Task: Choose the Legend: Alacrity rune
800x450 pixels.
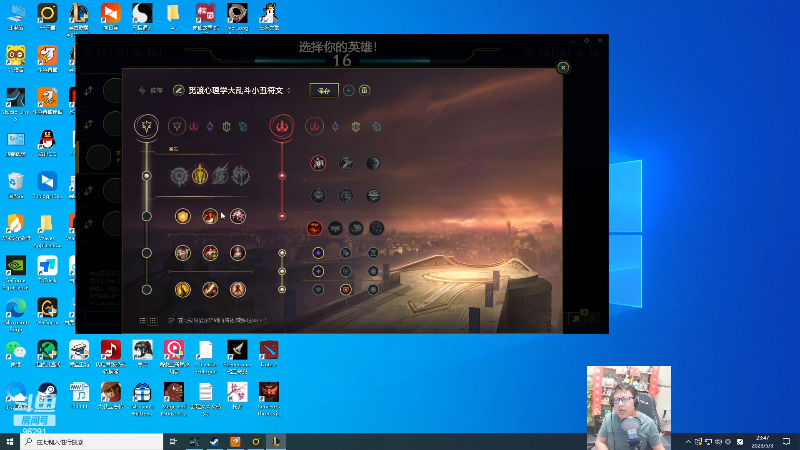Action: point(183,253)
